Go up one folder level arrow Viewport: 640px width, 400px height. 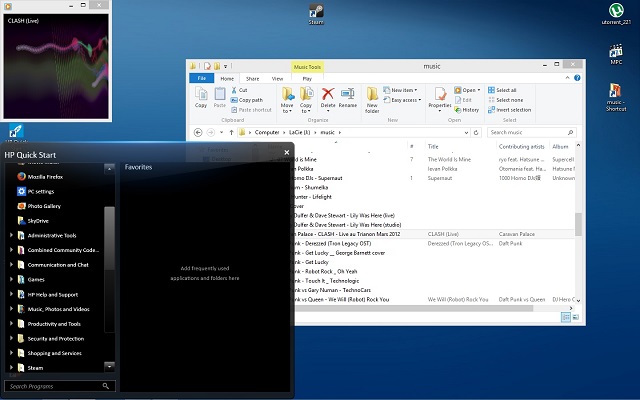pos(231,132)
